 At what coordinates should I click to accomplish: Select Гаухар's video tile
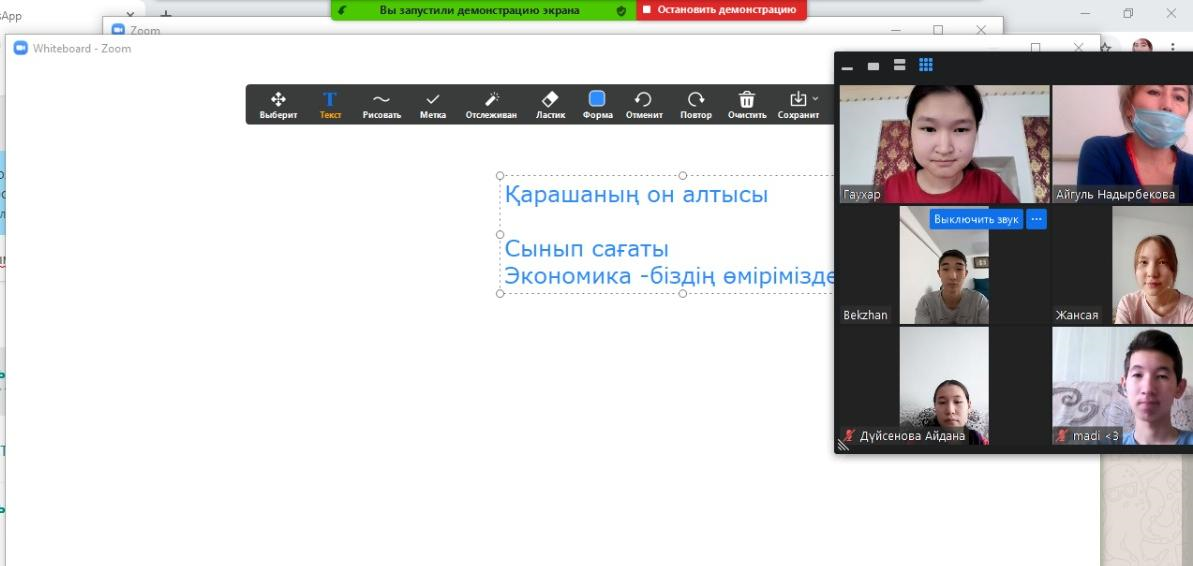coord(944,144)
